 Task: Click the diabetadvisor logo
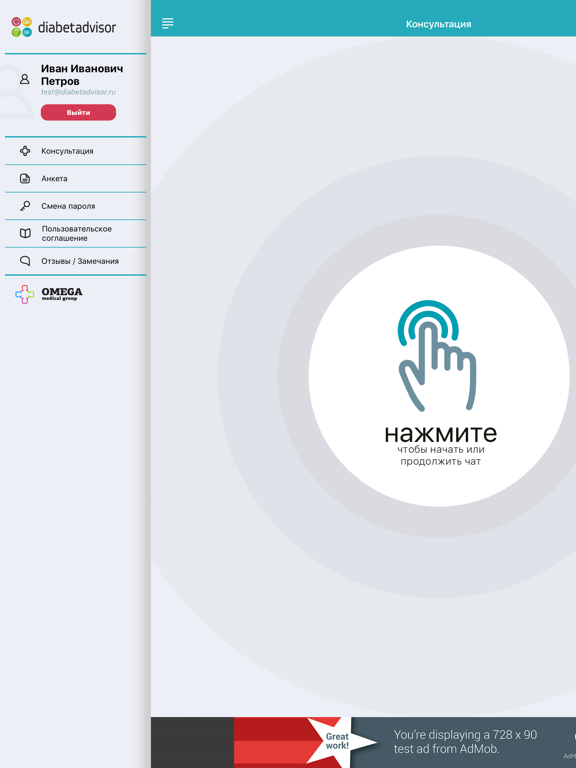64,27
